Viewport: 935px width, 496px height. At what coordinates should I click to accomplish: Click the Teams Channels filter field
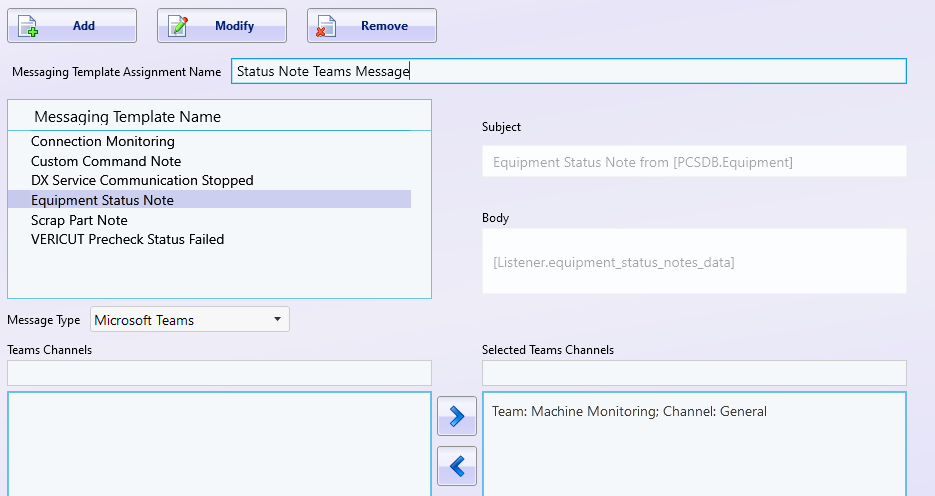pos(219,373)
